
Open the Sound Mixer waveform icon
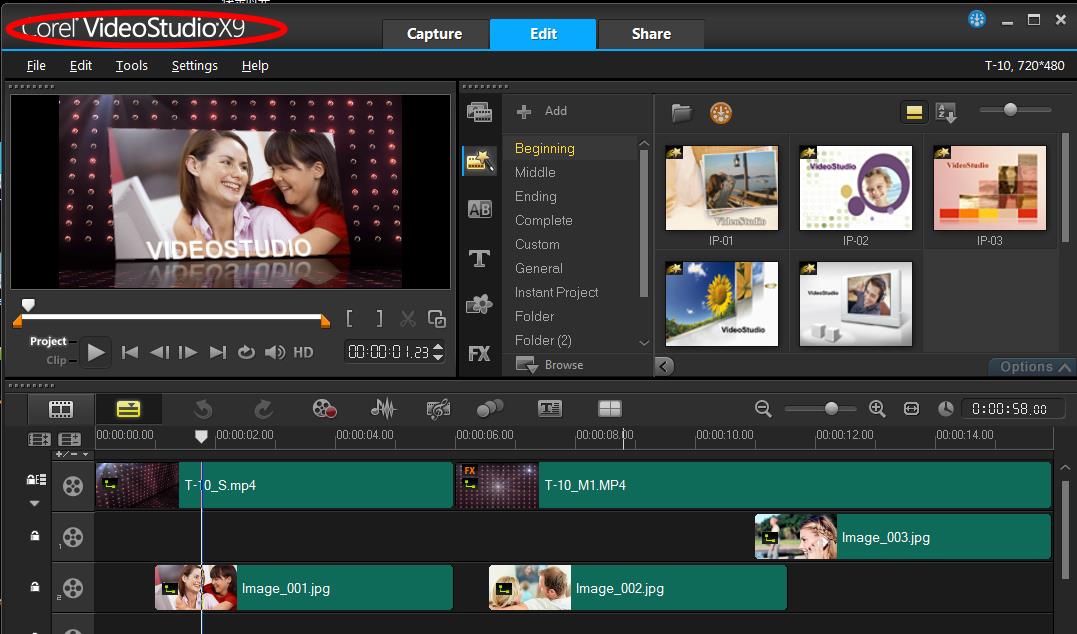383,409
